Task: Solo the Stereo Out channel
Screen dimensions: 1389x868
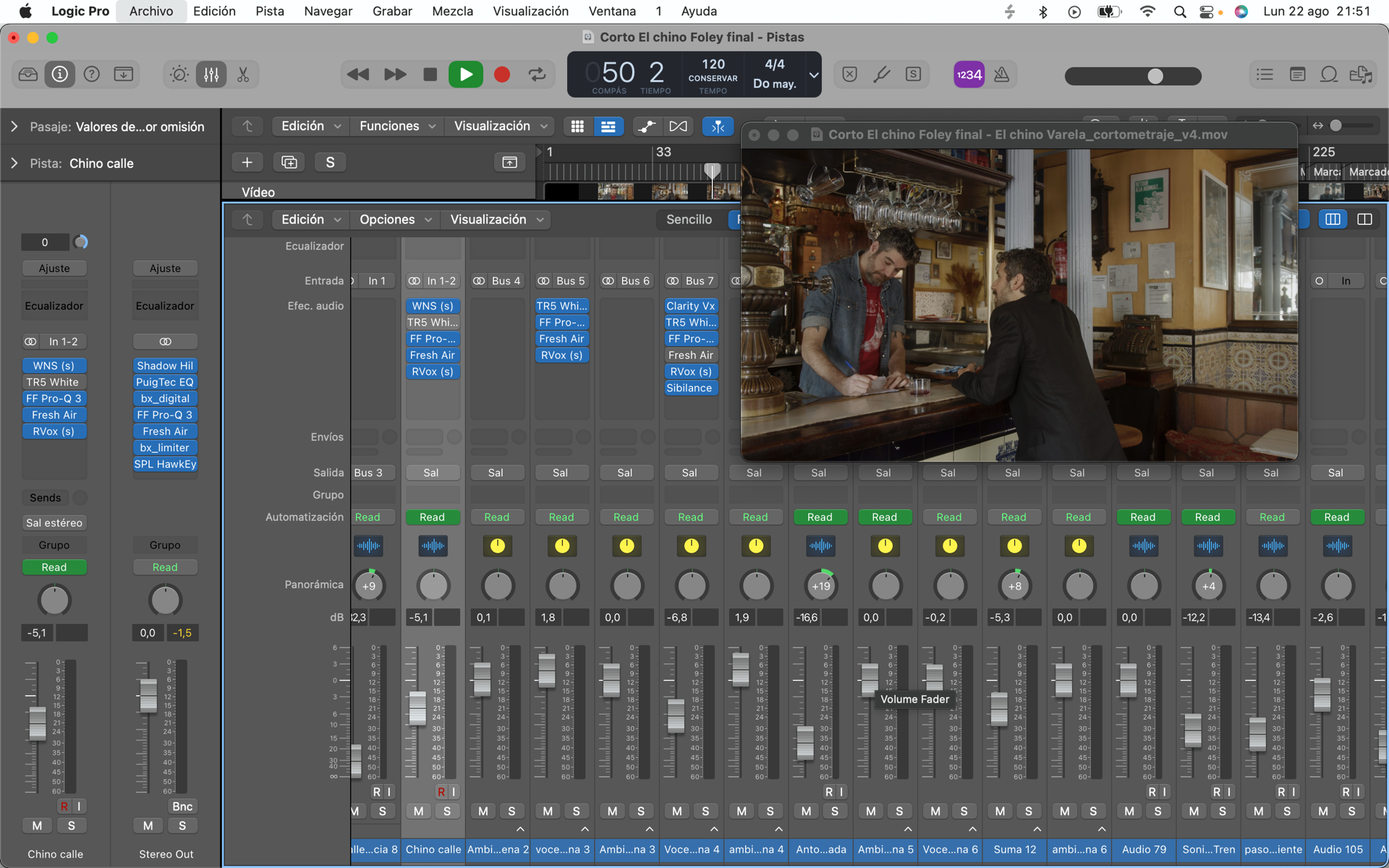Action: tap(183, 825)
